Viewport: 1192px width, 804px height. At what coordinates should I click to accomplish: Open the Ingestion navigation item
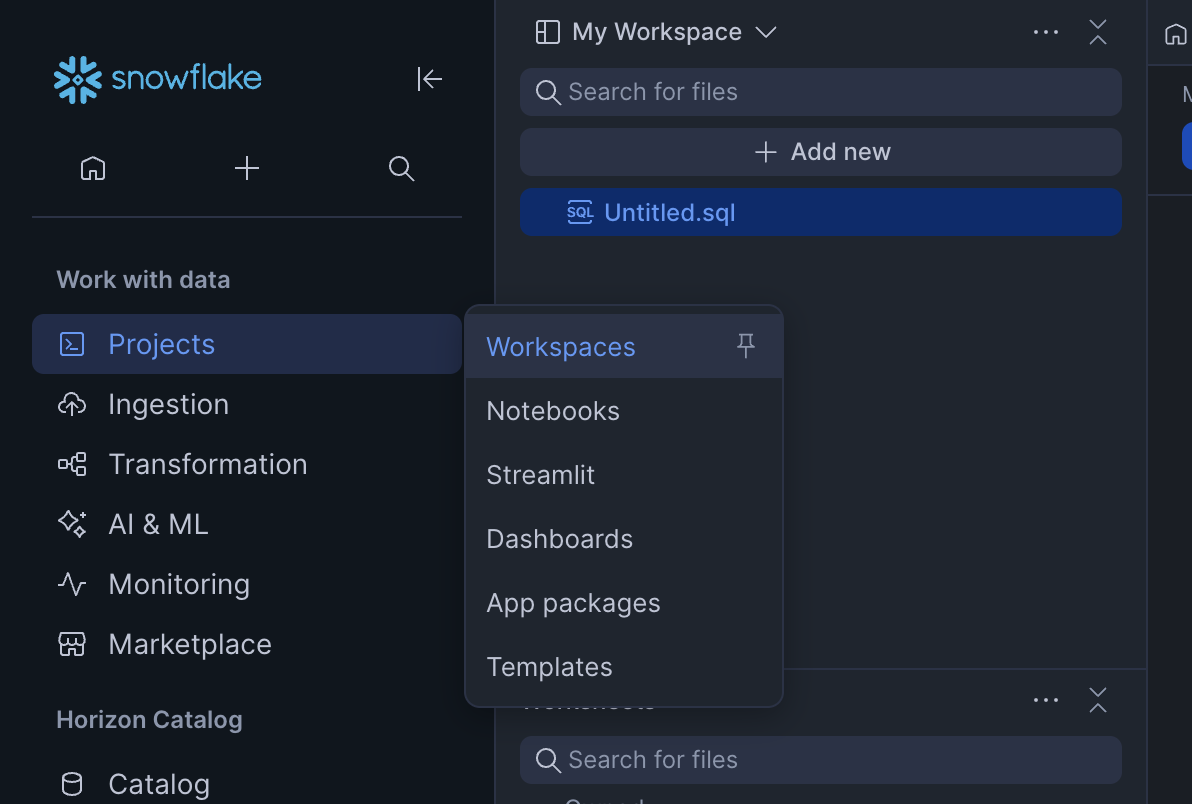168,404
